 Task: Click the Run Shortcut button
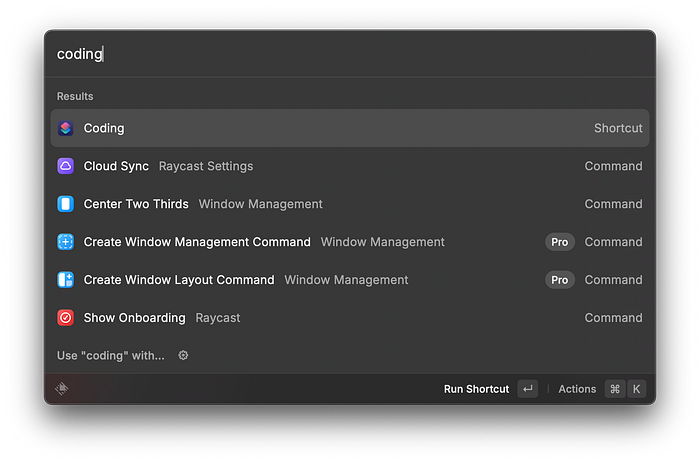[491, 389]
